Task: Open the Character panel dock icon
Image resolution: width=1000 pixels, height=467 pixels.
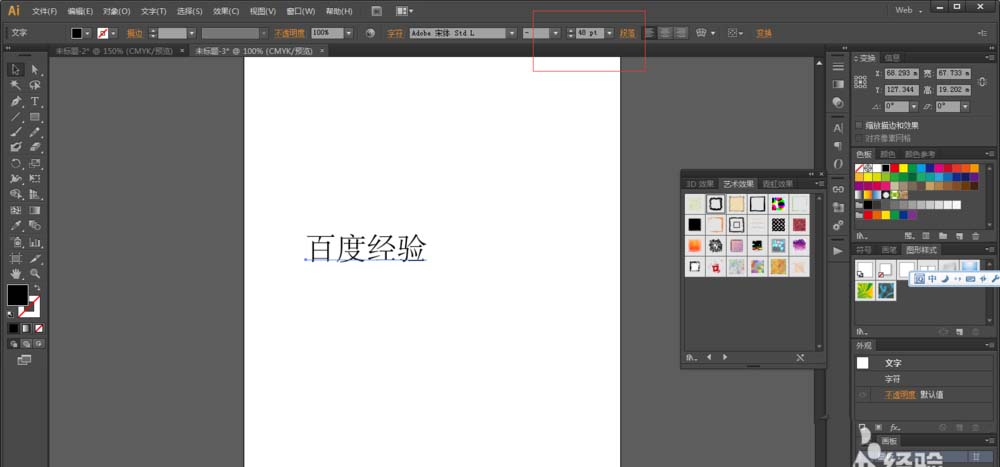Action: pyautogui.click(x=838, y=128)
